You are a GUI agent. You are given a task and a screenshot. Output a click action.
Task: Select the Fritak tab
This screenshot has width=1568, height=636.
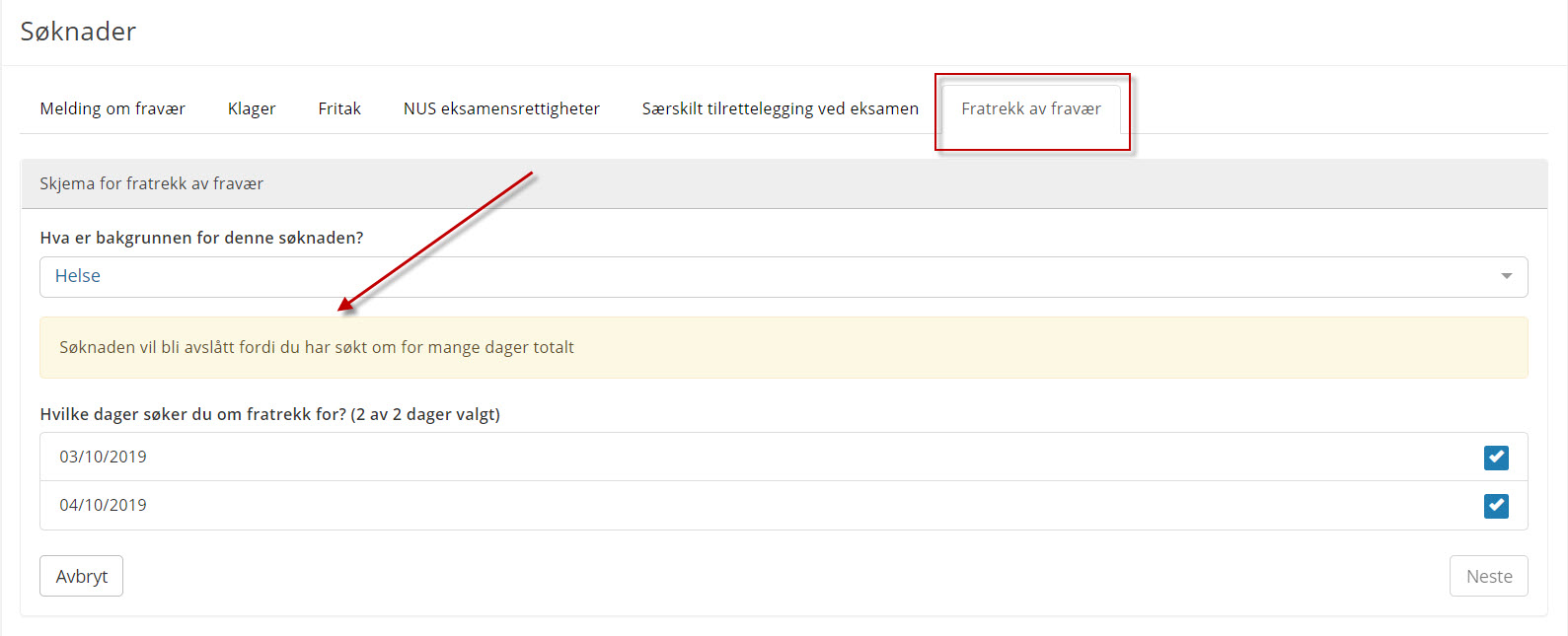pyautogui.click(x=339, y=108)
